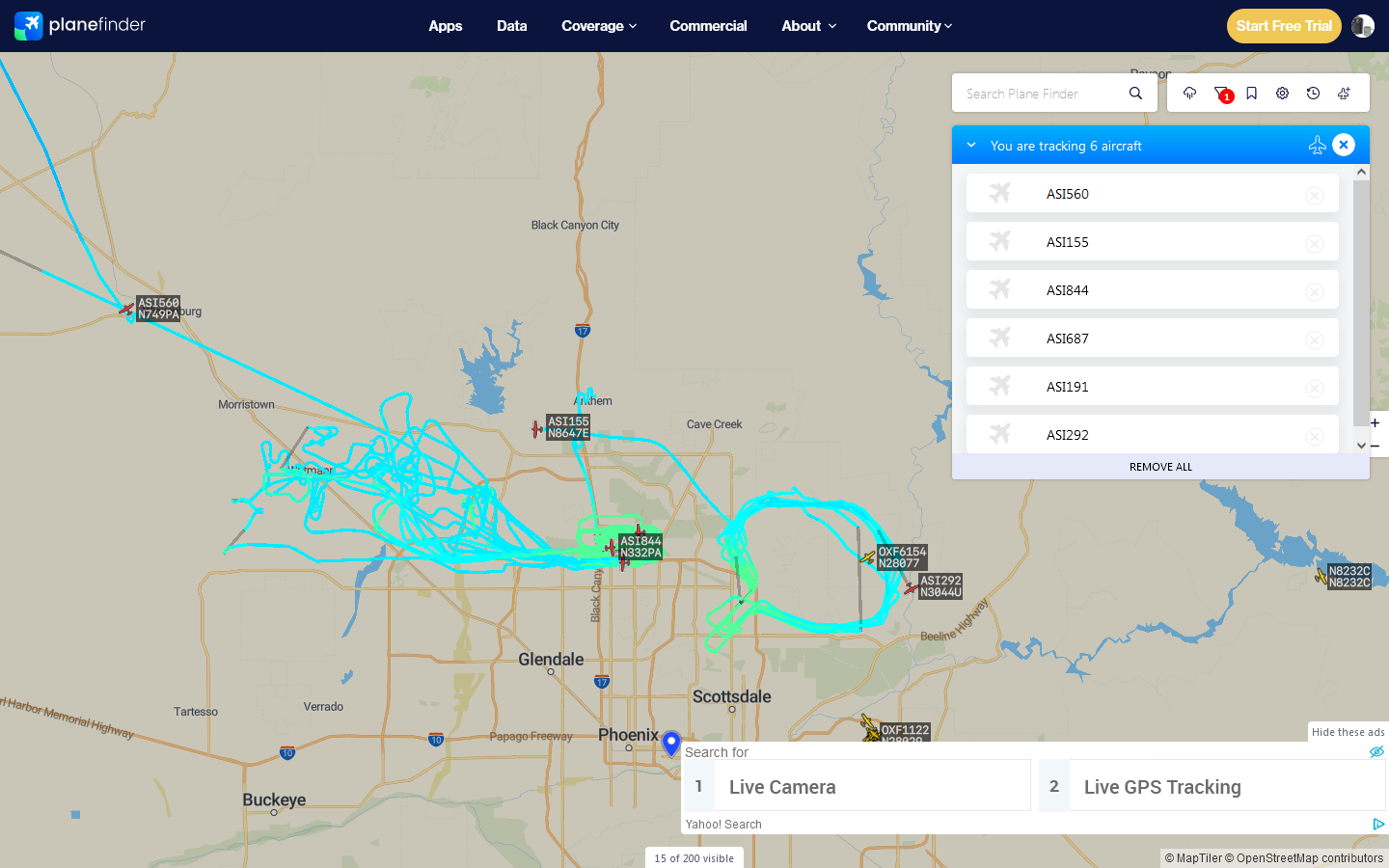Open the filters funnel icon
1389x868 pixels.
1221,94
